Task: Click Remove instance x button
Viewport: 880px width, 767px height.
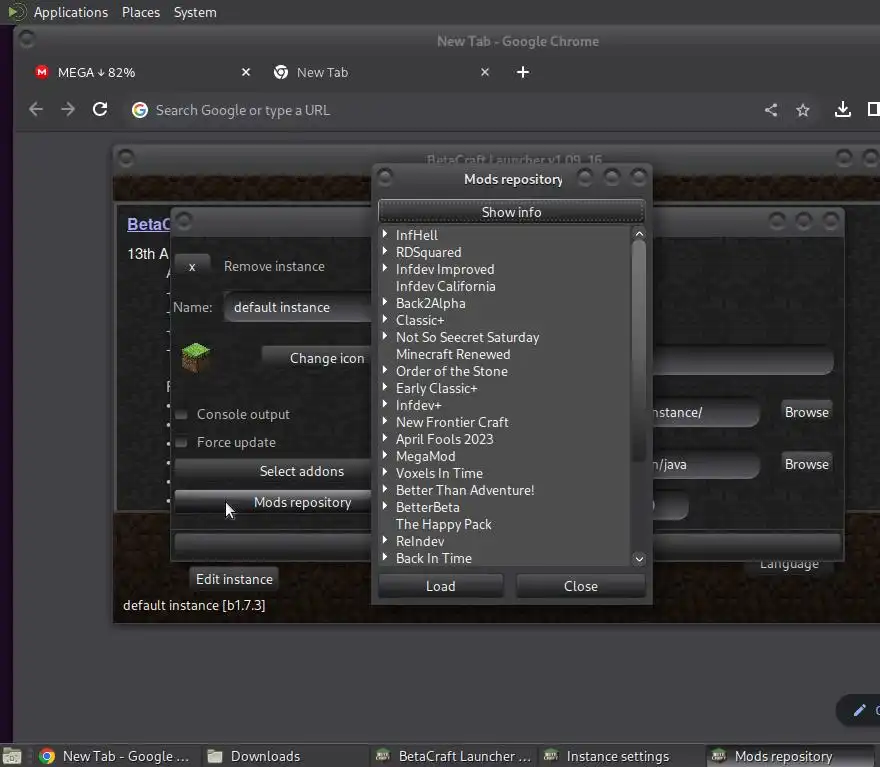Action: click(192, 267)
